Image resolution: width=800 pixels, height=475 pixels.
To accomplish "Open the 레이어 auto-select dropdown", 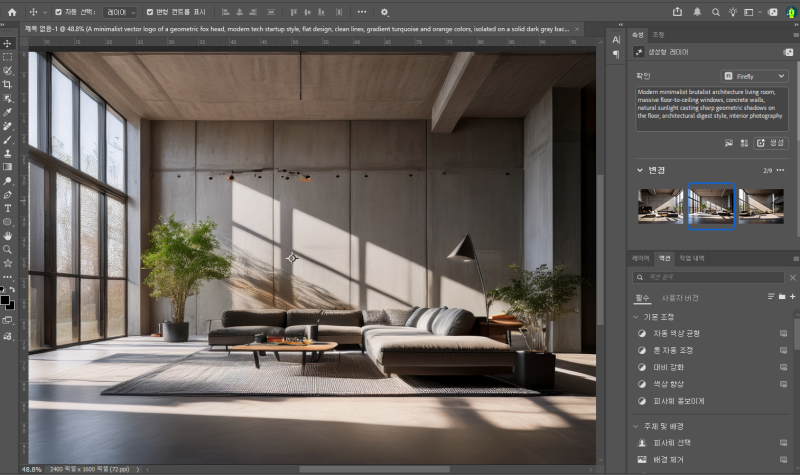I will pyautogui.click(x=120, y=12).
